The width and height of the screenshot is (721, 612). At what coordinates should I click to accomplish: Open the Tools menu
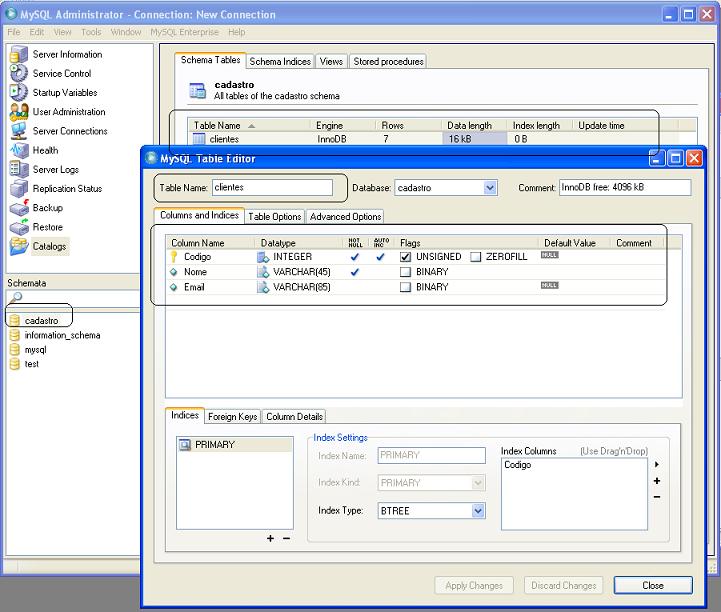point(91,32)
